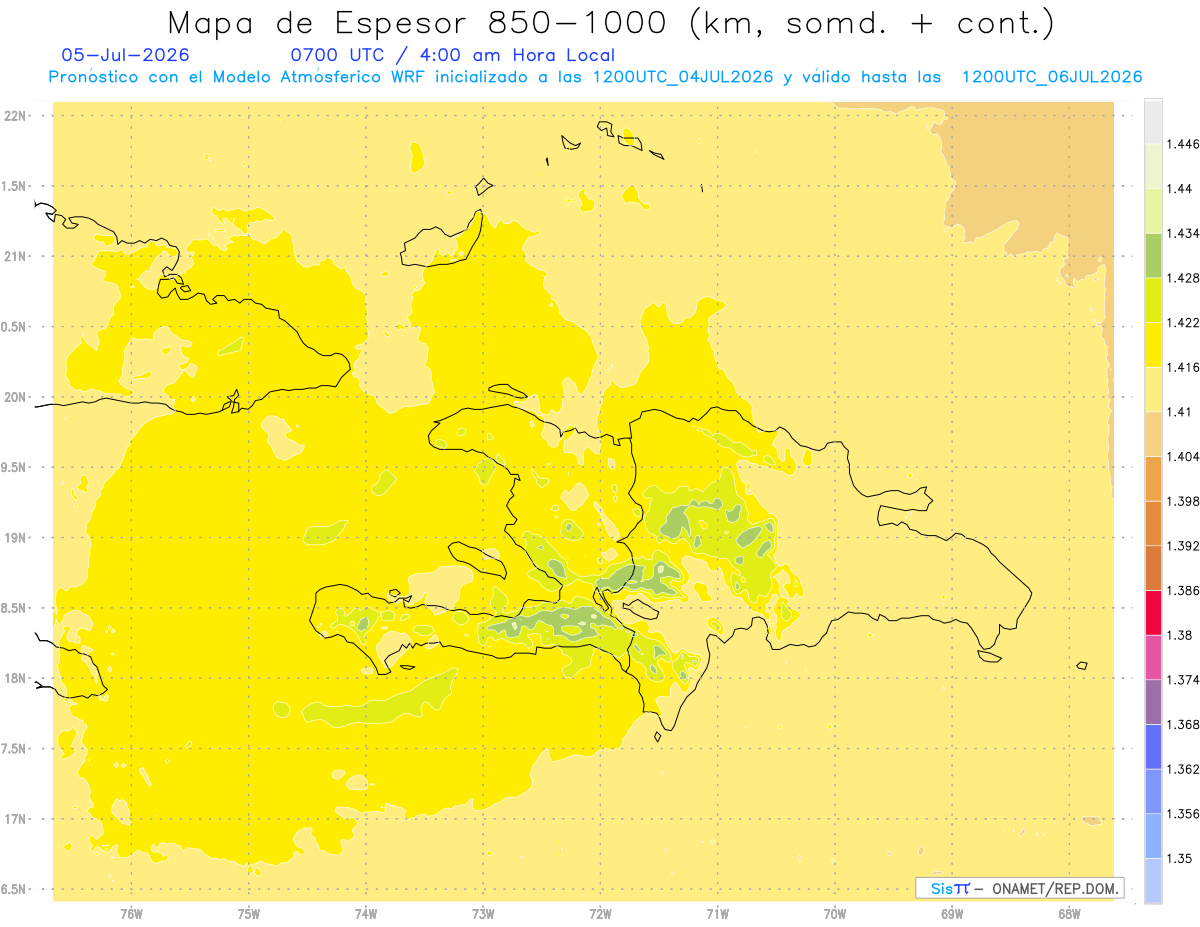The width and height of the screenshot is (1200, 927).
Task: Click the legend value '1.446'
Action: click(1182, 144)
